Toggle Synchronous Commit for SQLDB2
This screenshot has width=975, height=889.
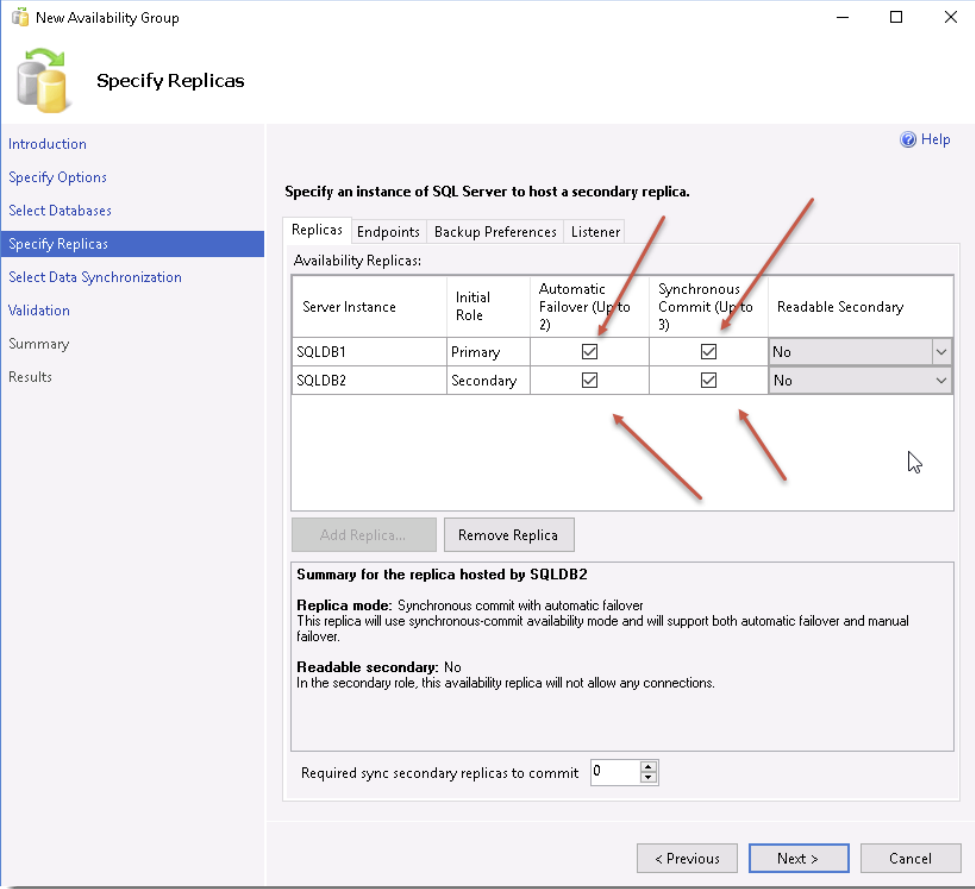(x=708, y=380)
